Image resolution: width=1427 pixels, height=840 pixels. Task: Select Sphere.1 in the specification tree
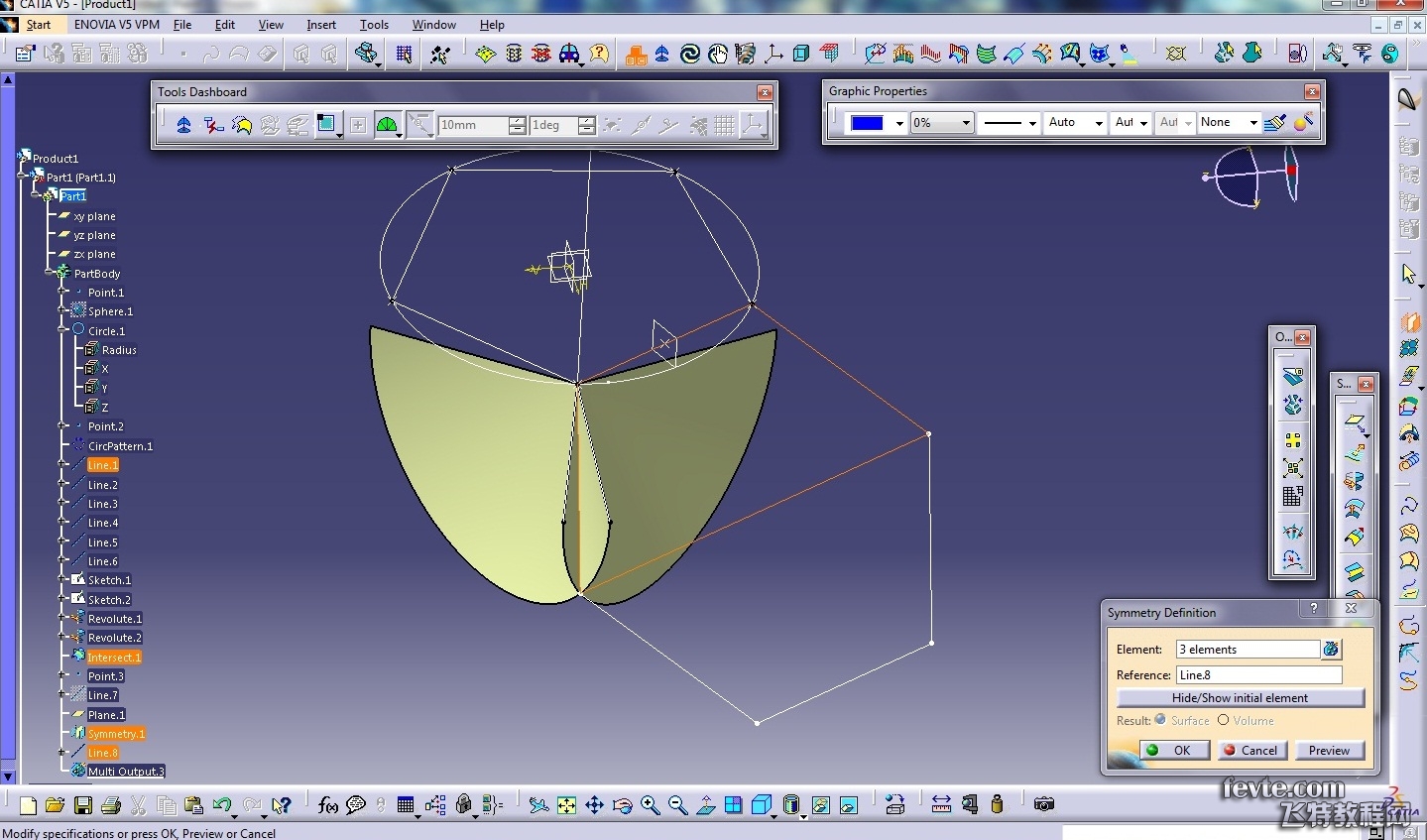click(x=110, y=311)
